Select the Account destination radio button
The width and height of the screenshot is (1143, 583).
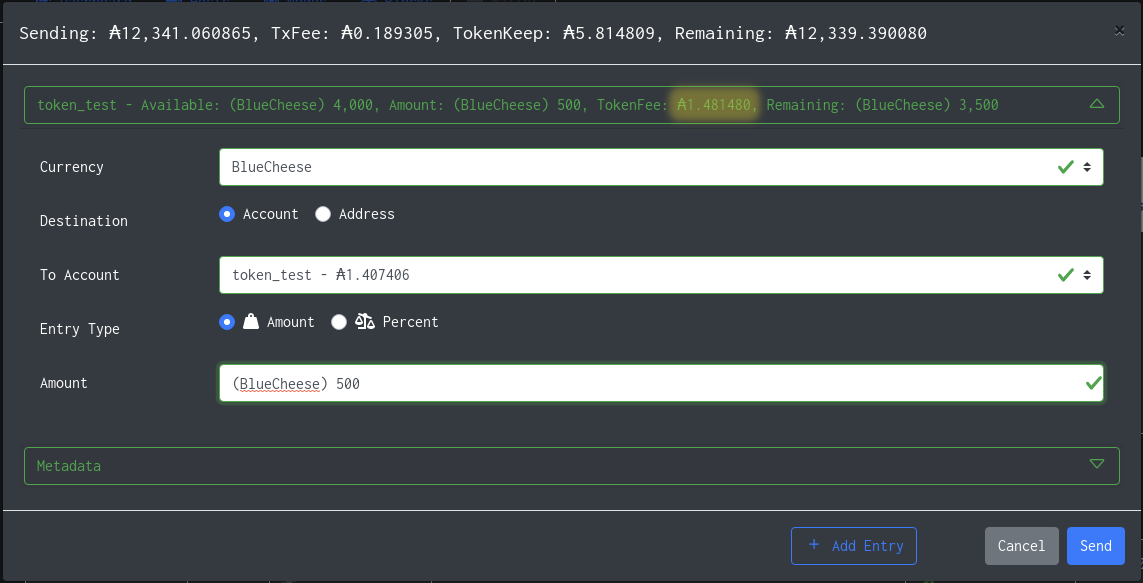tap(227, 214)
